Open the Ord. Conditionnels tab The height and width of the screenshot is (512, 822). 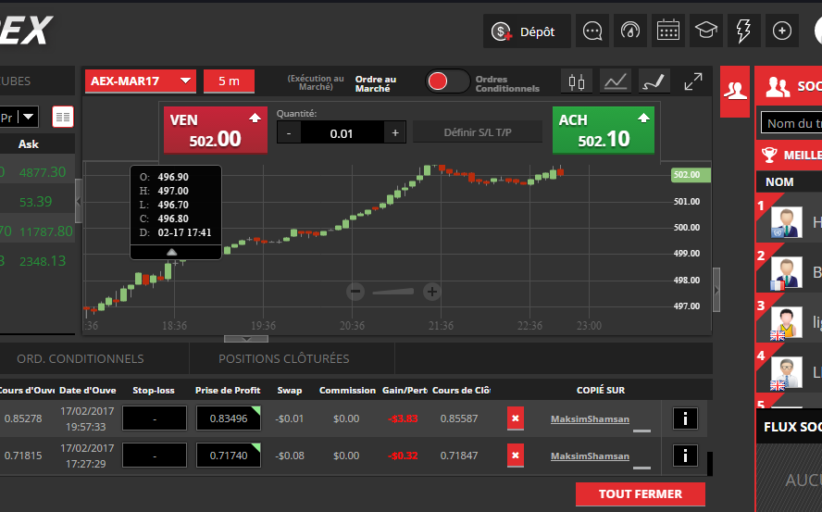coord(80,358)
